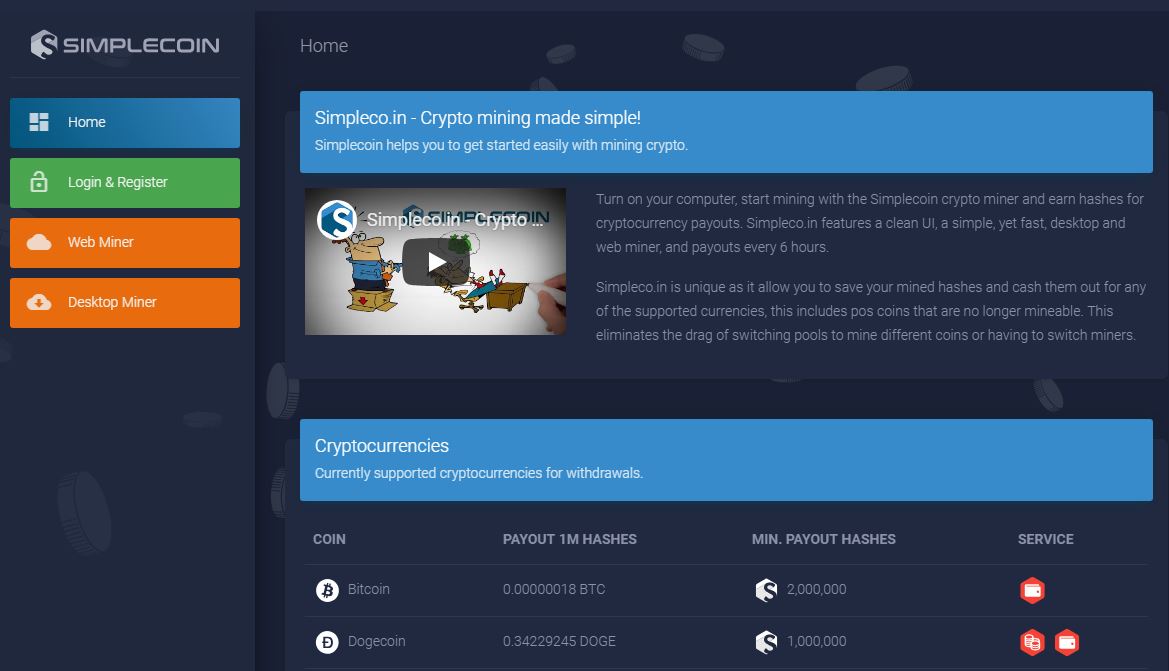This screenshot has height=671, width=1169.
Task: Open the Login & Register page
Action: coord(125,183)
